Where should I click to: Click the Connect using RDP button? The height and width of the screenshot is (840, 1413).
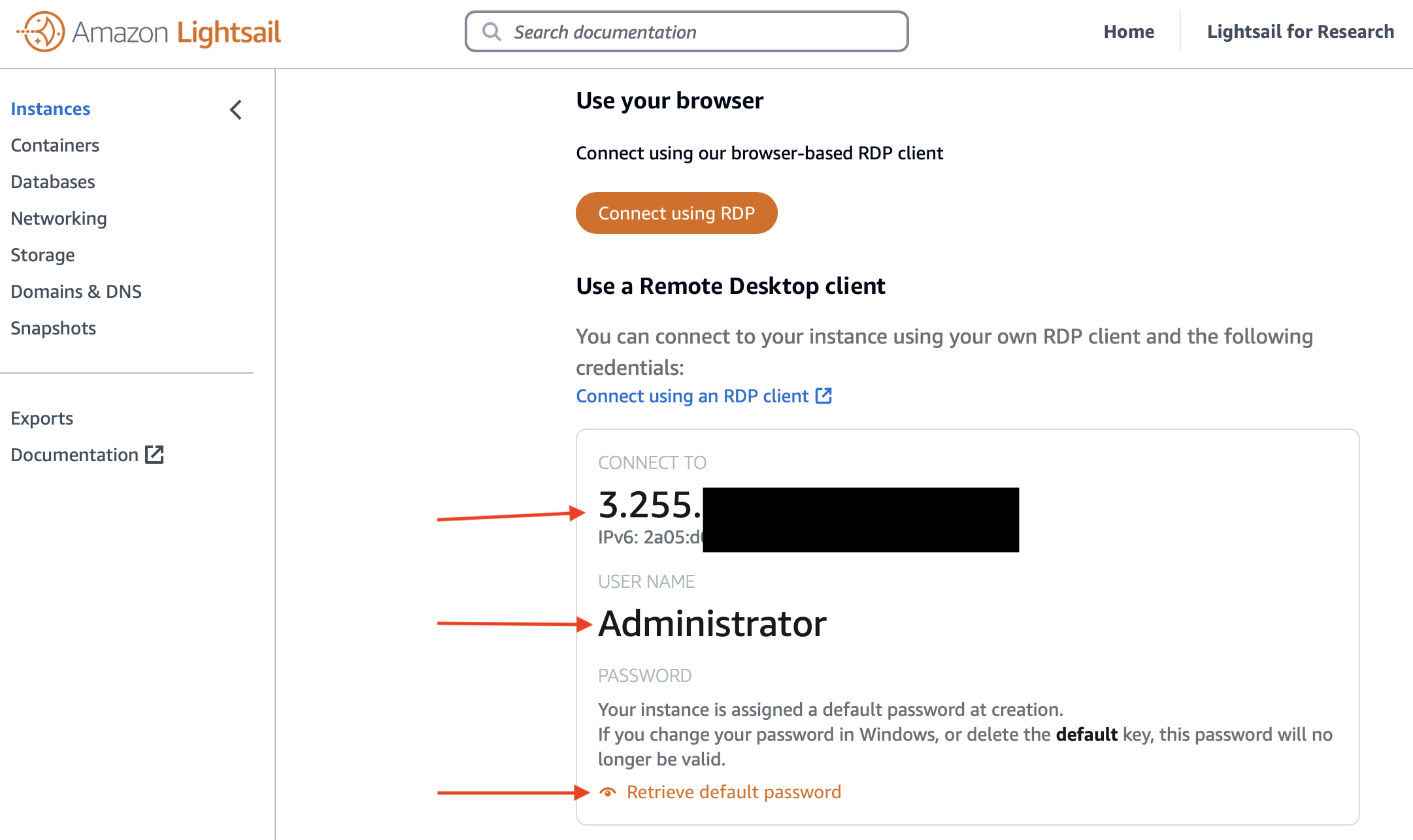click(676, 213)
